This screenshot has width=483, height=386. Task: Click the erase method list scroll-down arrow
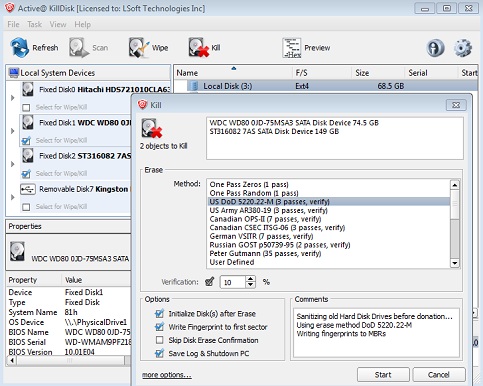pyautogui.click(x=455, y=263)
